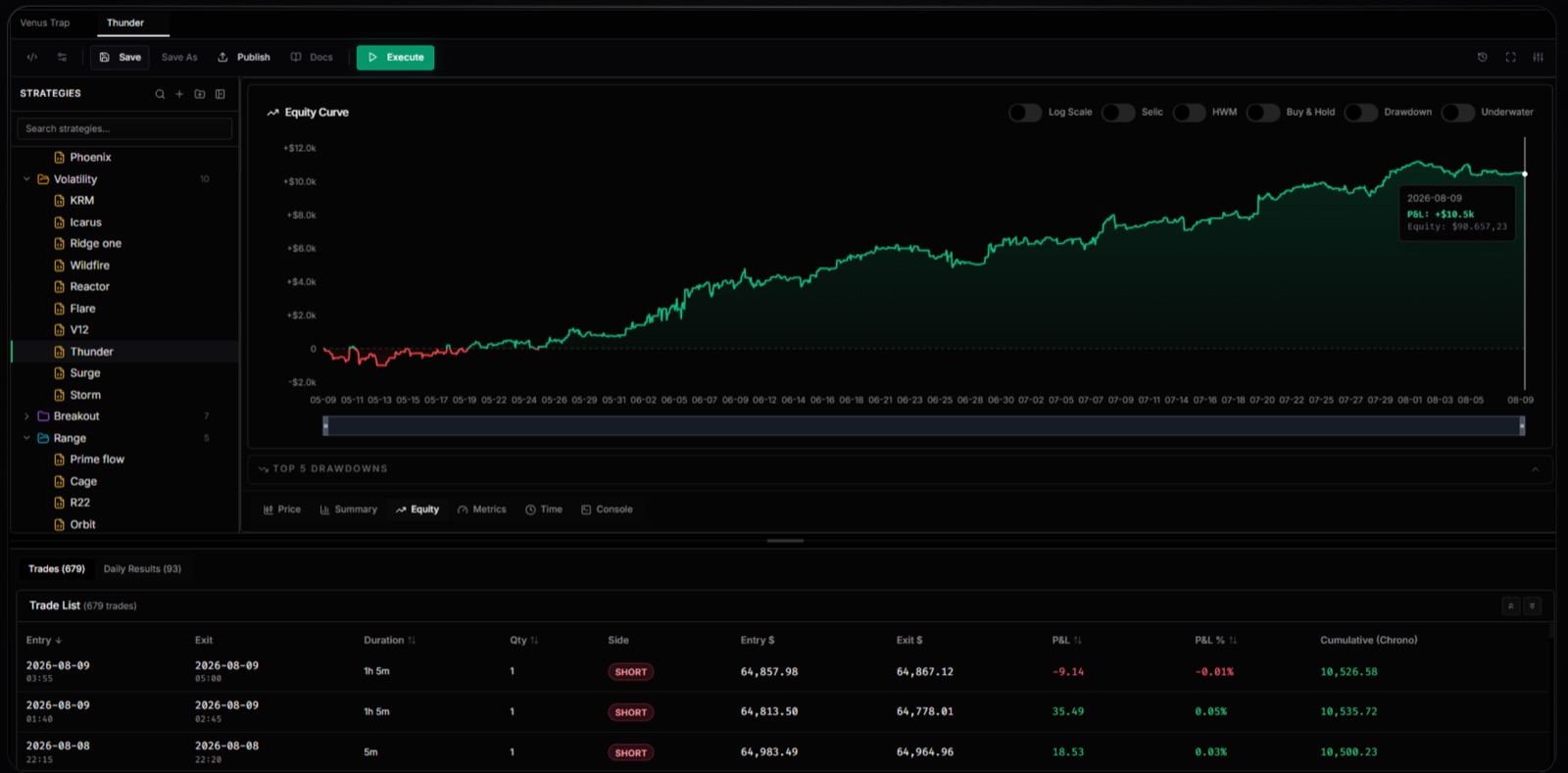Open the code view icon in toolbar
Image resolution: width=1568 pixels, height=773 pixels.
click(x=32, y=57)
